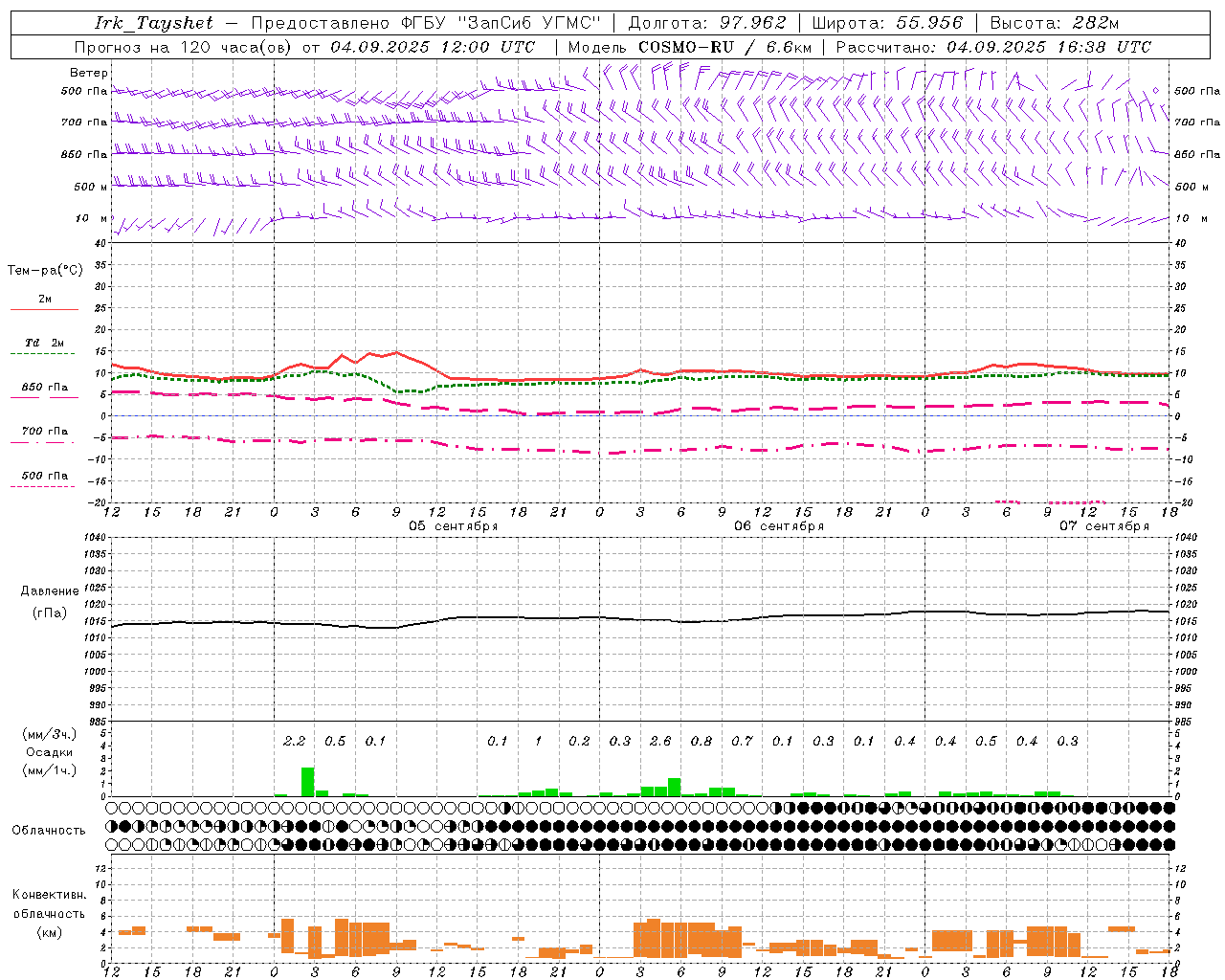The image size is (1225, 980).
Task: Click the "850 гПа" temperature legend entry
Action: click(45, 388)
